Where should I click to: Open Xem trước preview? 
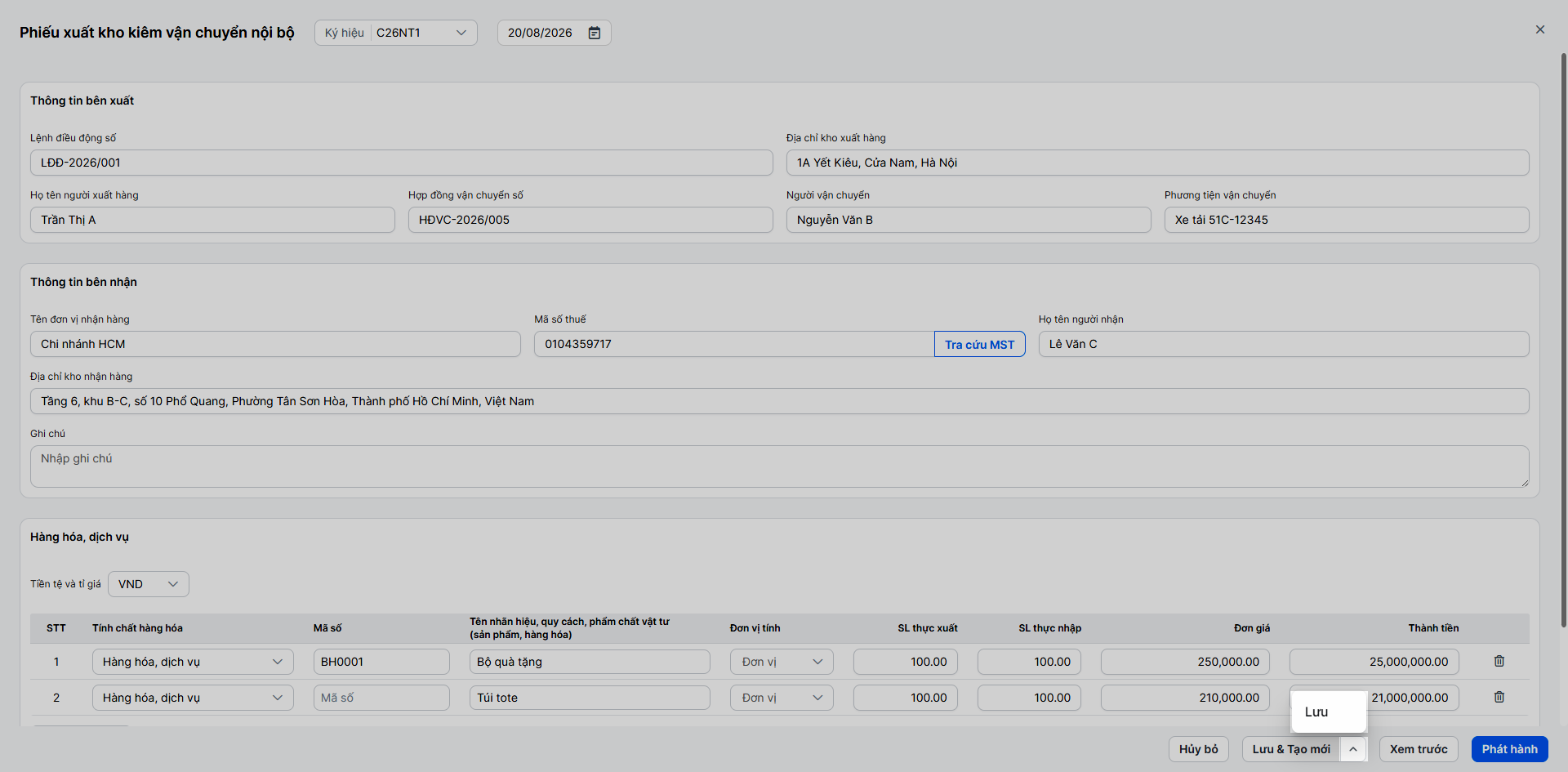pos(1419,749)
